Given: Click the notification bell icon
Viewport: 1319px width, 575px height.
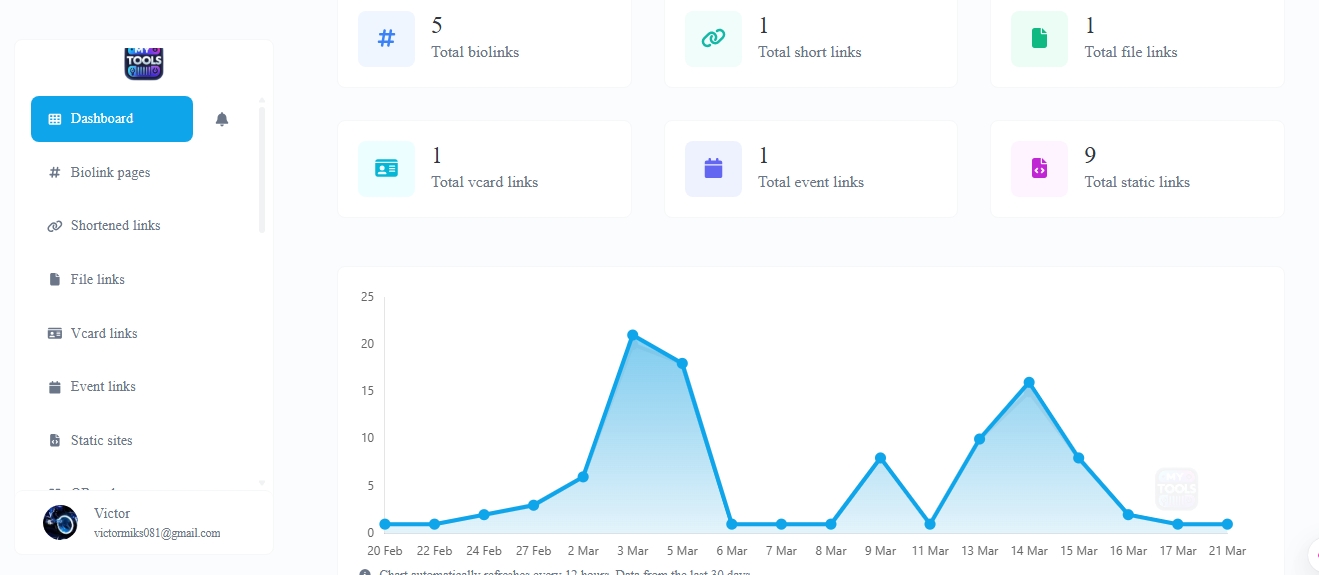Looking at the screenshot, I should [x=222, y=119].
